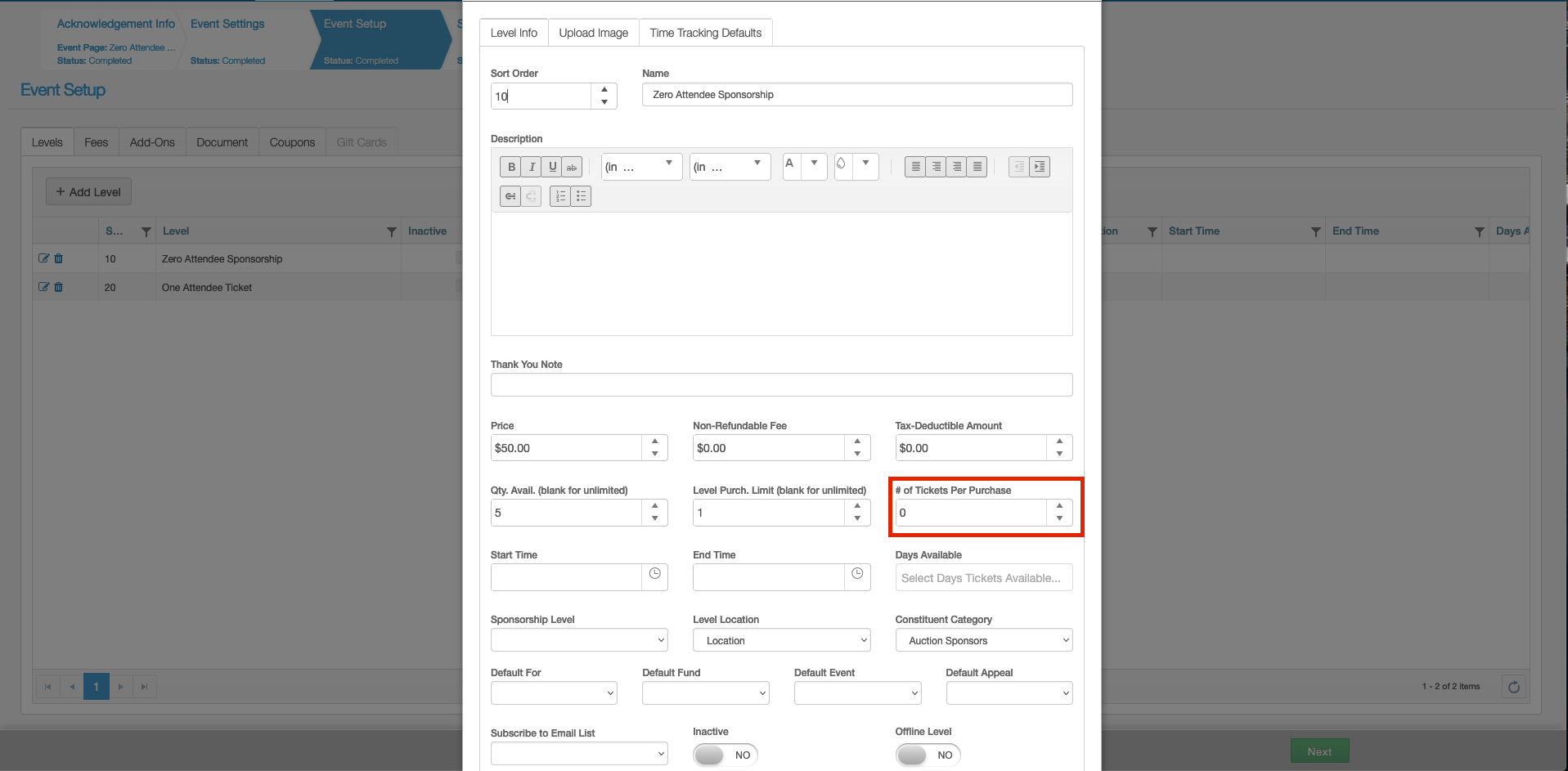Edit the One Attendee Ticket row
This screenshot has width=1568, height=771.
(x=44, y=287)
